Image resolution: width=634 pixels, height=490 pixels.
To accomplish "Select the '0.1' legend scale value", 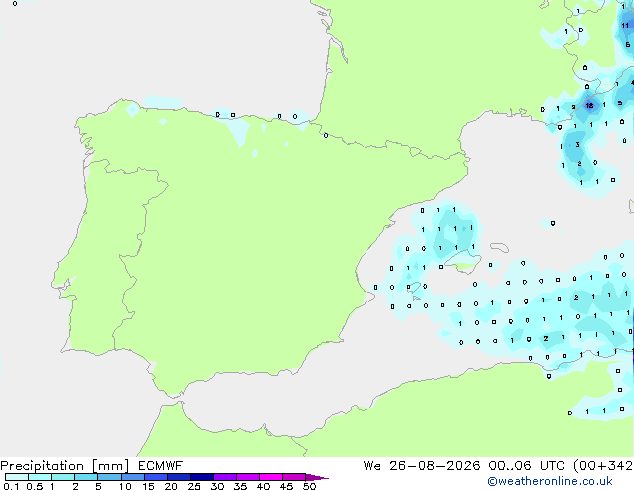I will click(x=11, y=486).
